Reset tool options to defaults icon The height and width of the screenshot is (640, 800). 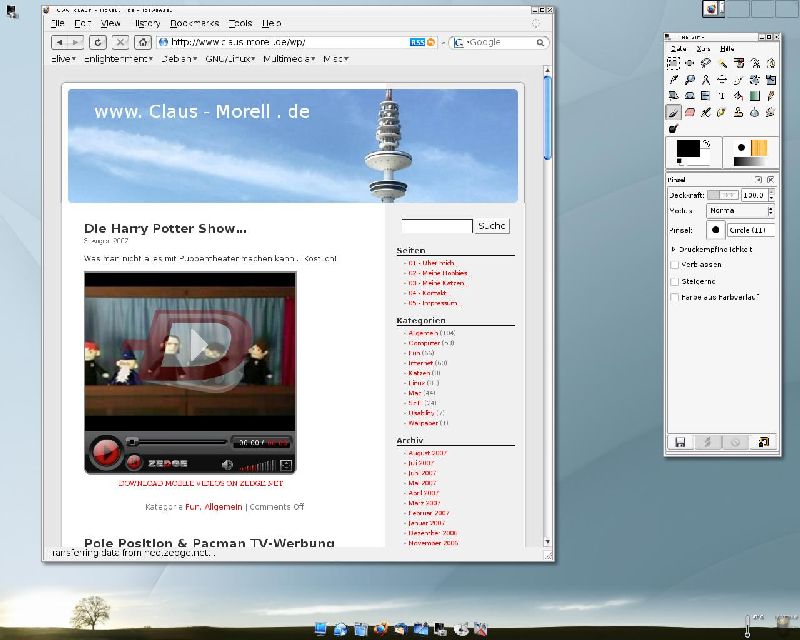pos(763,442)
